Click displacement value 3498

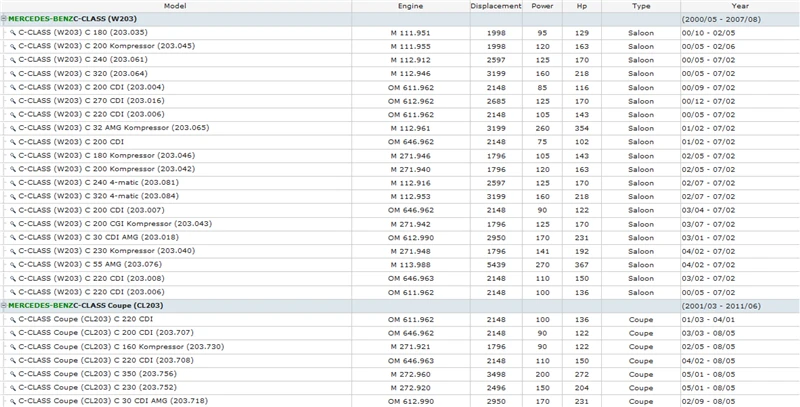coord(496,374)
